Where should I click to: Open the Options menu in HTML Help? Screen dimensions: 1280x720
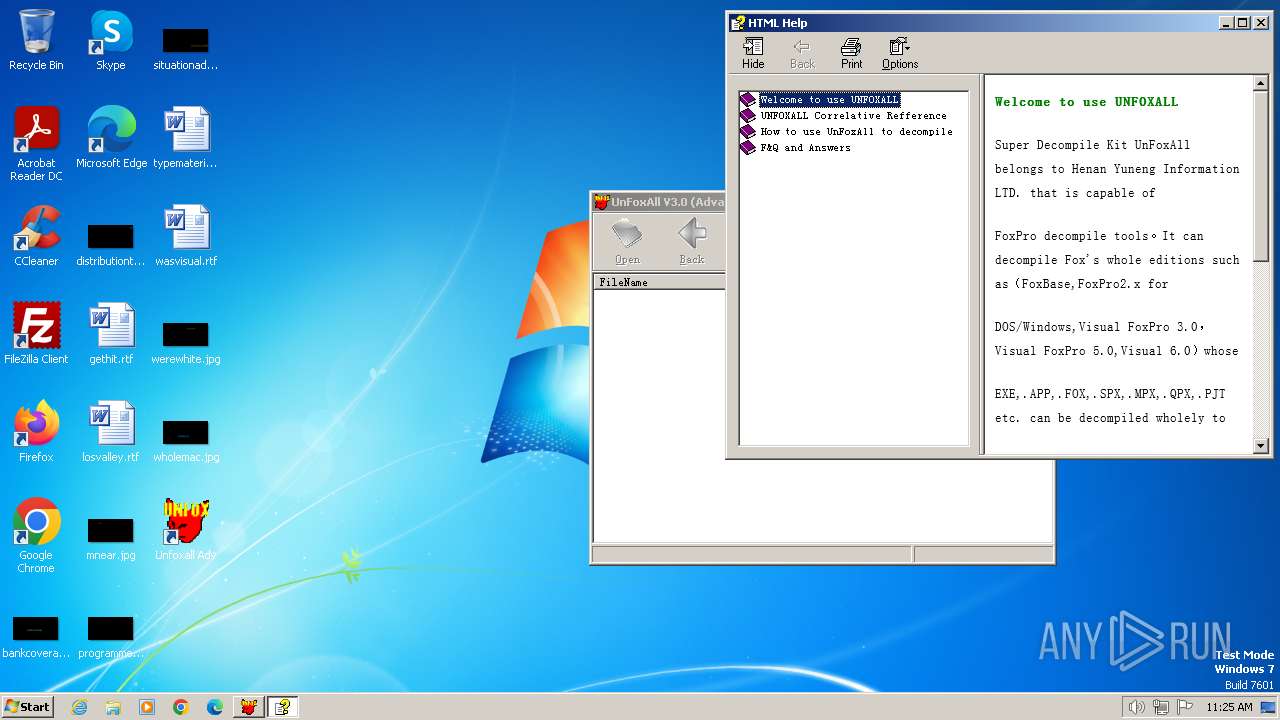point(900,53)
